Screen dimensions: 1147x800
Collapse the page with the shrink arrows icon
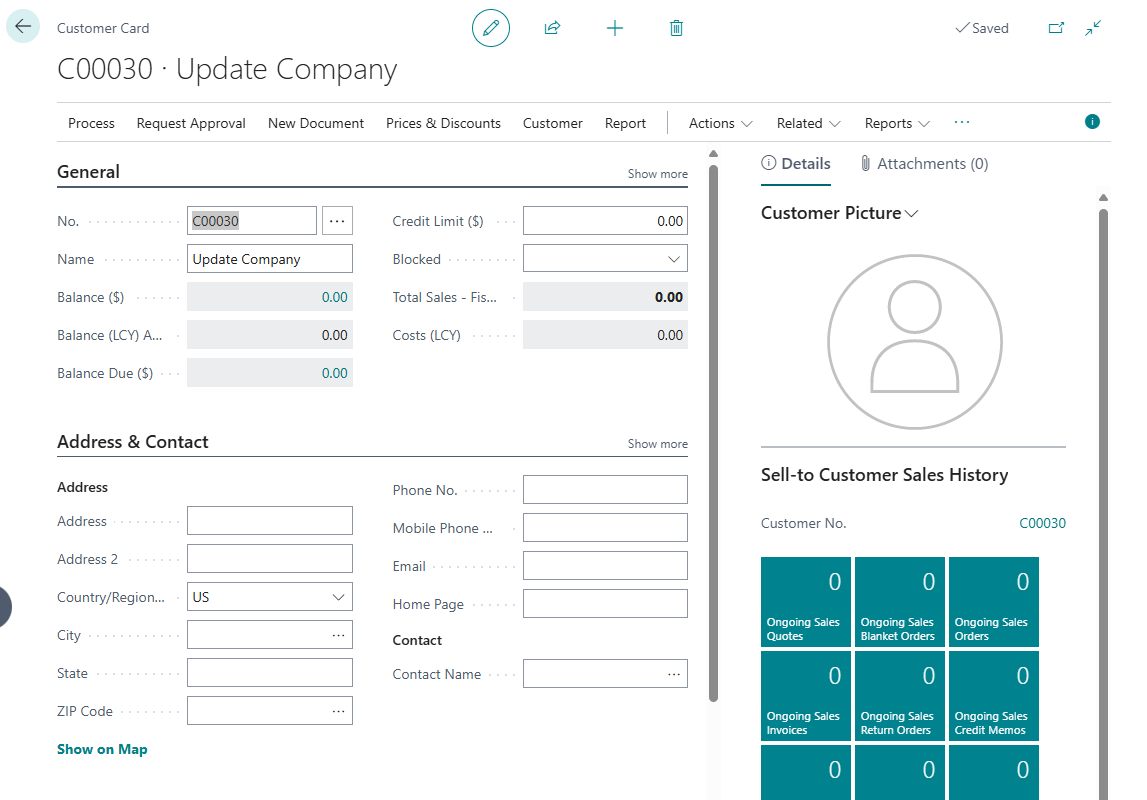click(x=1094, y=28)
